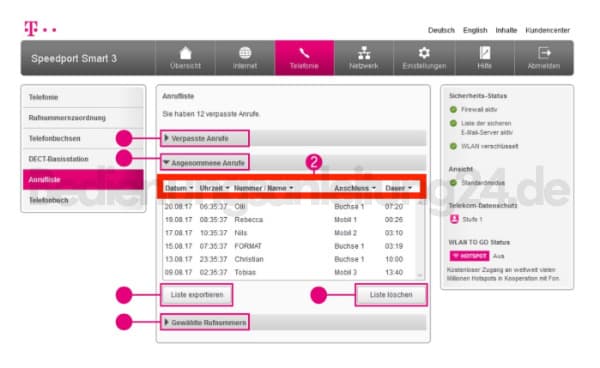600x368 pixels.
Task: Click the Liste exportieren button
Action: tap(197, 295)
